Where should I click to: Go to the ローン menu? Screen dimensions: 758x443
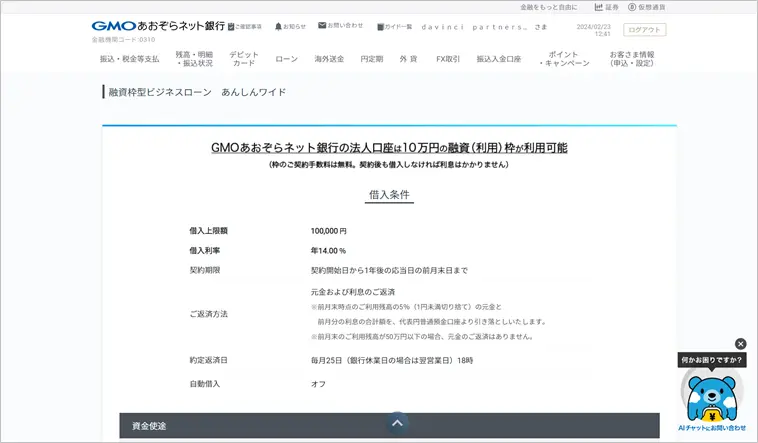coord(286,59)
